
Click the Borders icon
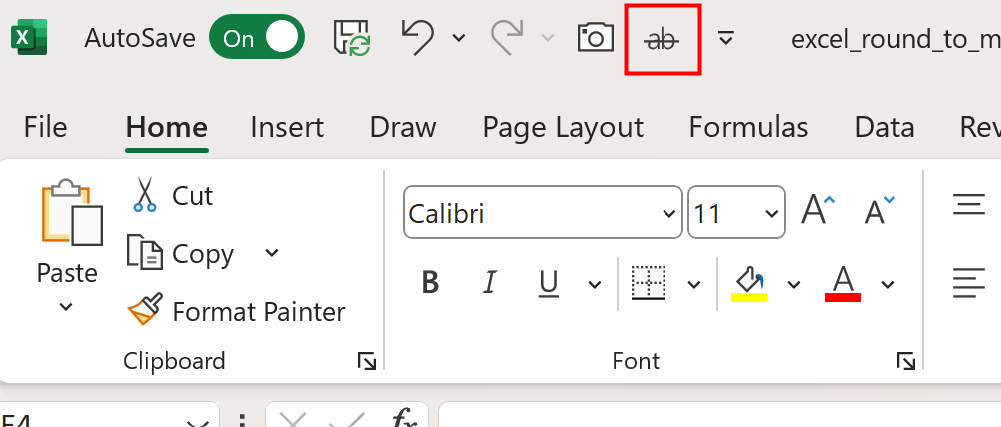[649, 284]
